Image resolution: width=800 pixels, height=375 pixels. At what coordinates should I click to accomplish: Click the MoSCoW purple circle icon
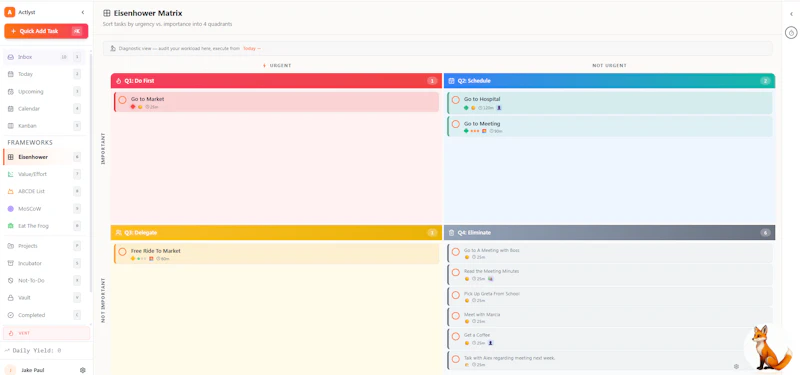pos(11,209)
